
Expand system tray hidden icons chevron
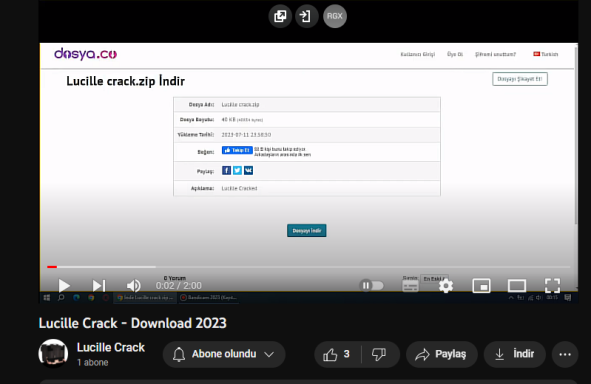pyautogui.click(x=511, y=298)
